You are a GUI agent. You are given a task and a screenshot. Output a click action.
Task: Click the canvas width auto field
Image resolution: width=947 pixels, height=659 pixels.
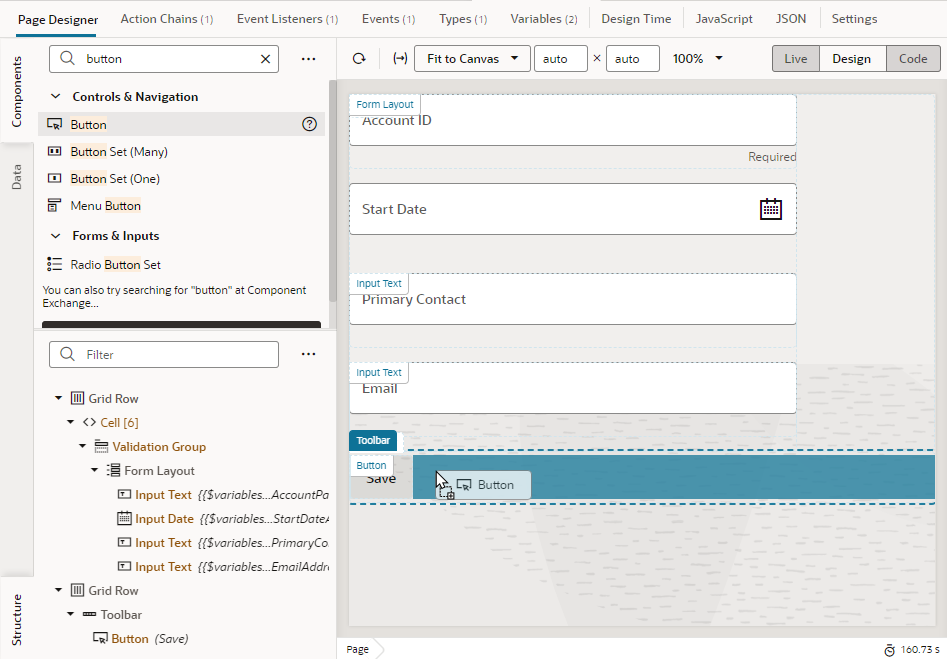[560, 59]
